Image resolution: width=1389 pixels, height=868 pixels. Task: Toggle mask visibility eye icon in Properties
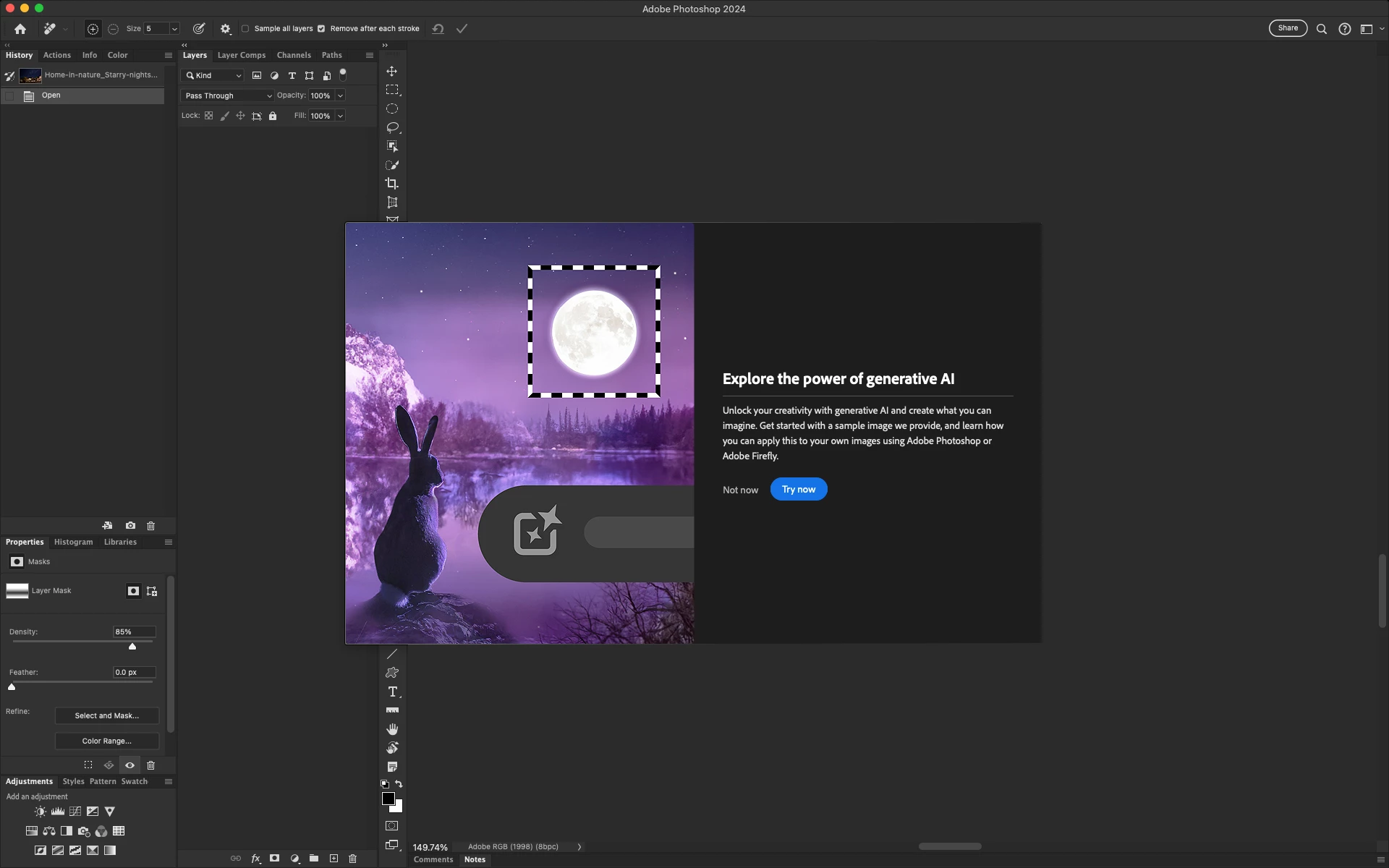pos(129,765)
